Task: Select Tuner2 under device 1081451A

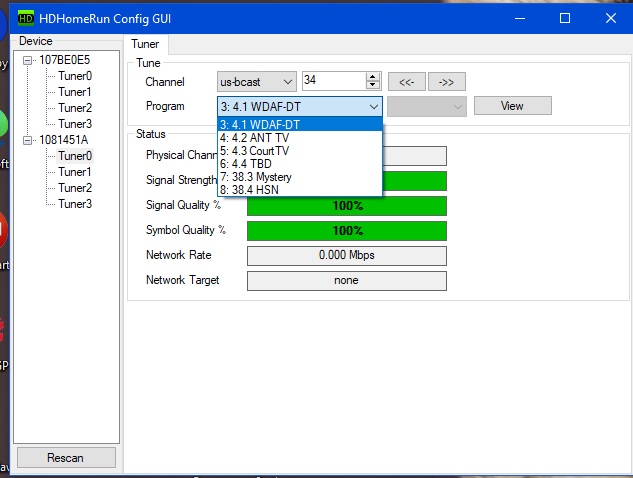Action: pyautogui.click(x=75, y=188)
